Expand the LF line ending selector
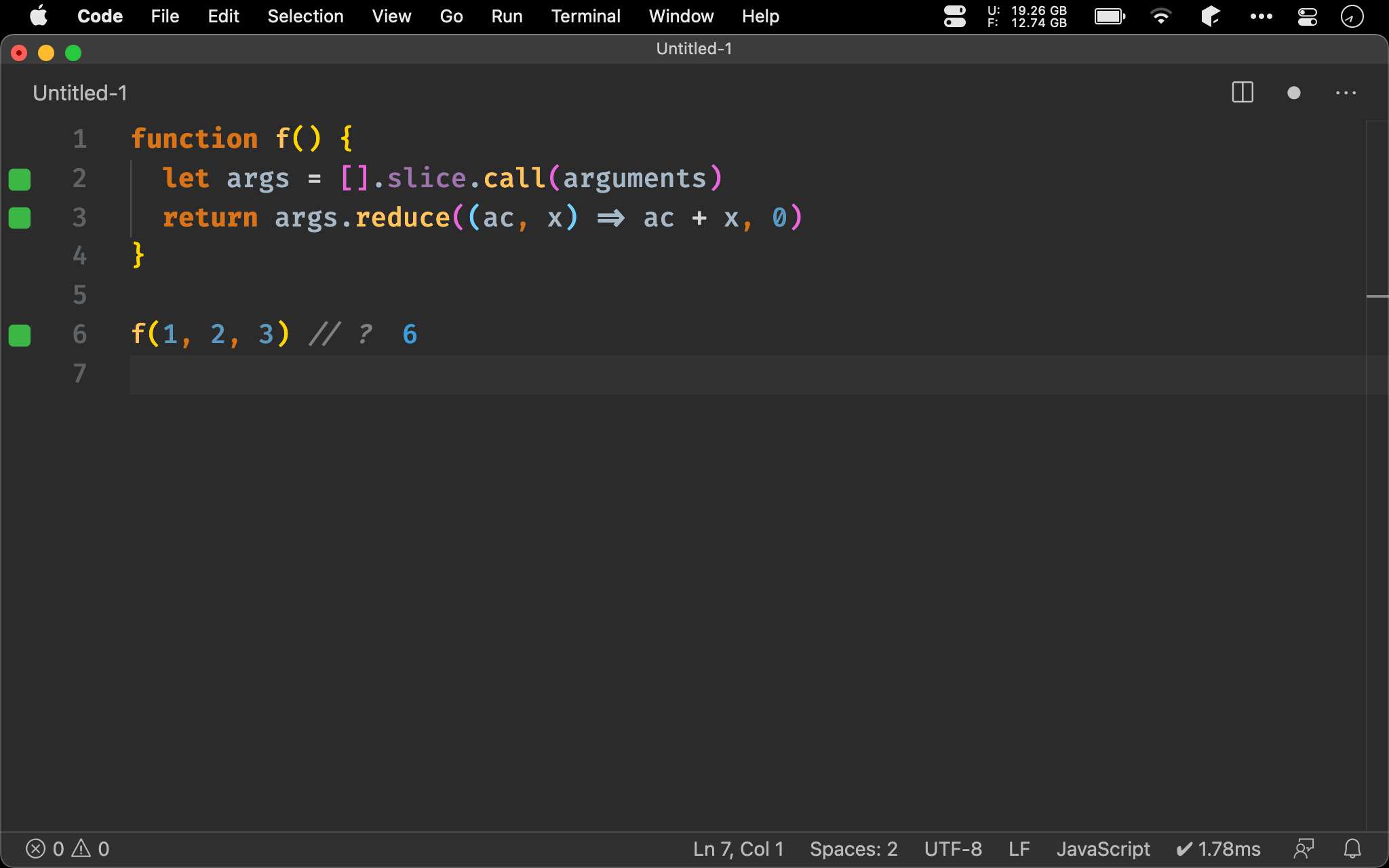Viewport: 1389px width, 868px height. click(1019, 848)
